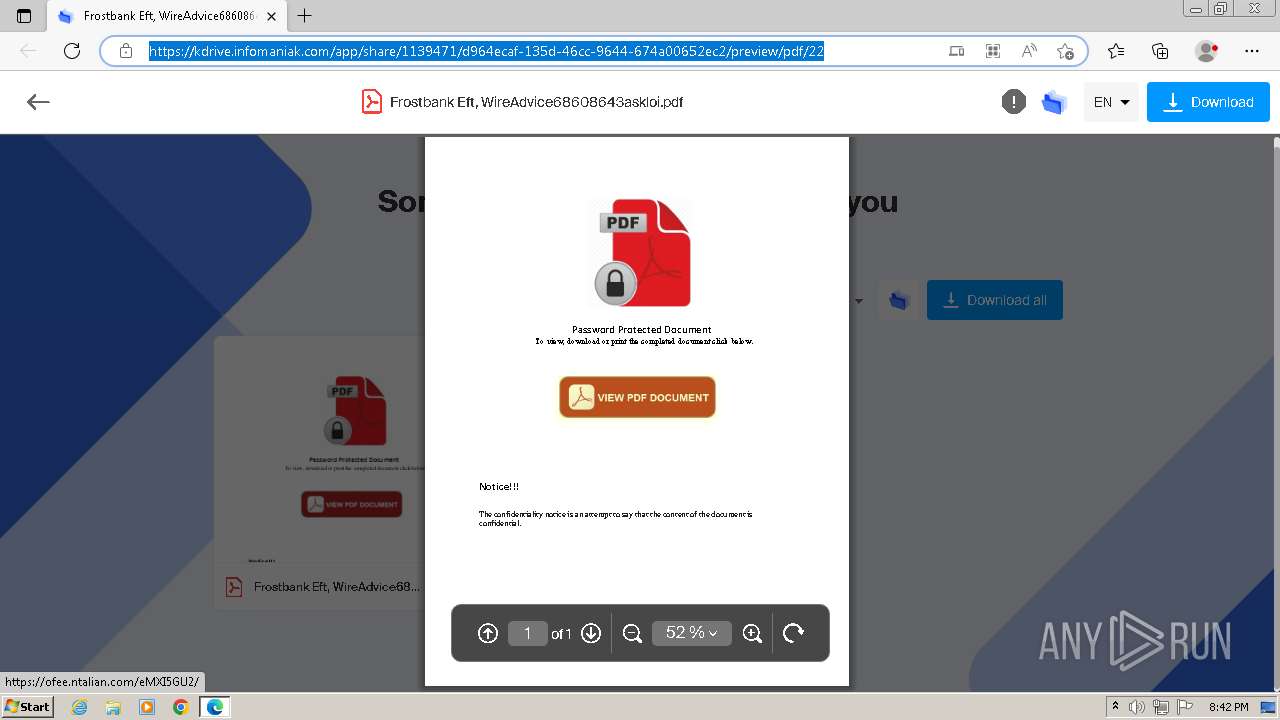Click the header file name text

point(536,102)
